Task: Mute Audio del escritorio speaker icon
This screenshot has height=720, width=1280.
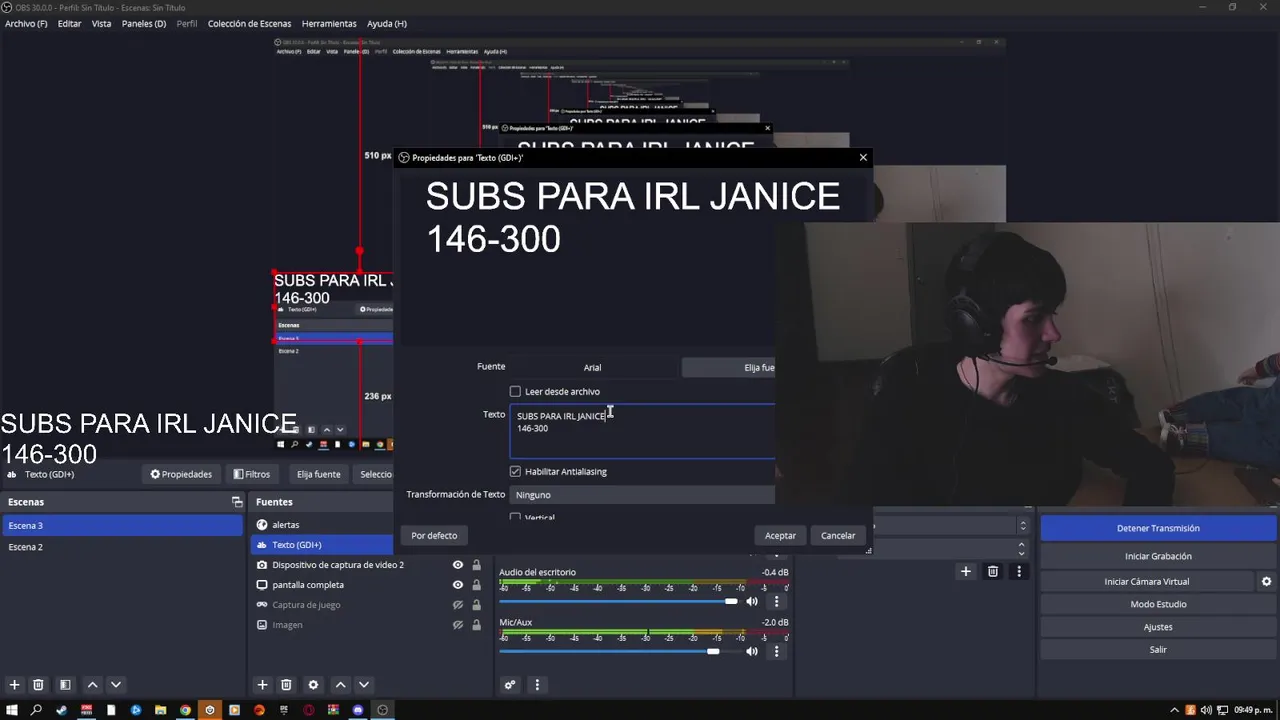Action: (752, 601)
